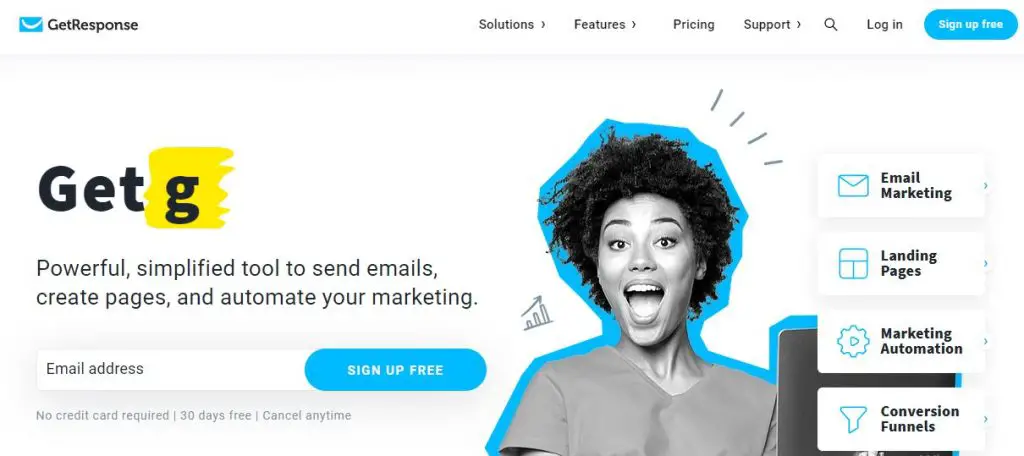Screen dimensions: 1024x456
Task: Click the GetResponse envelope logo icon
Action: click(x=31, y=25)
